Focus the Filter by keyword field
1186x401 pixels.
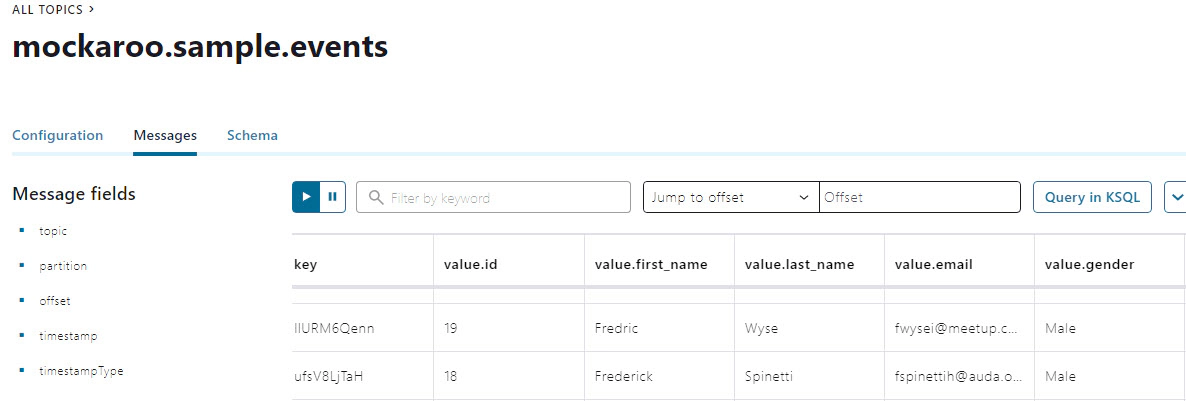coord(493,197)
